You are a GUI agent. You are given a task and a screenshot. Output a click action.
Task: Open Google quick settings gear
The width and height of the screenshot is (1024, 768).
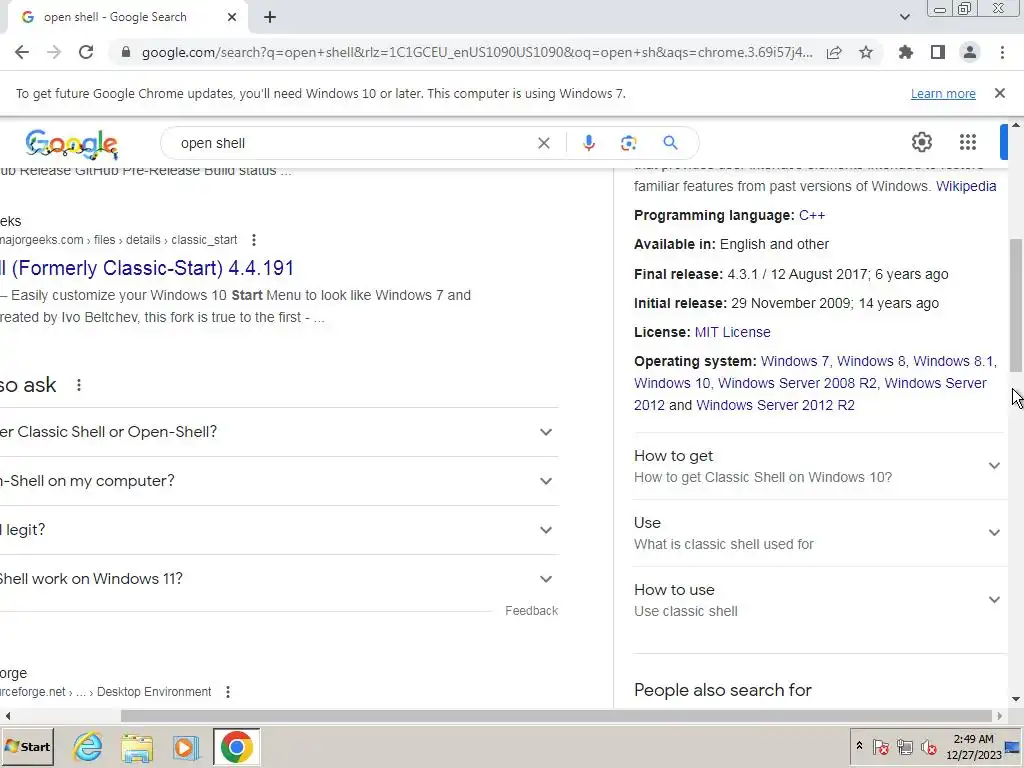click(921, 142)
